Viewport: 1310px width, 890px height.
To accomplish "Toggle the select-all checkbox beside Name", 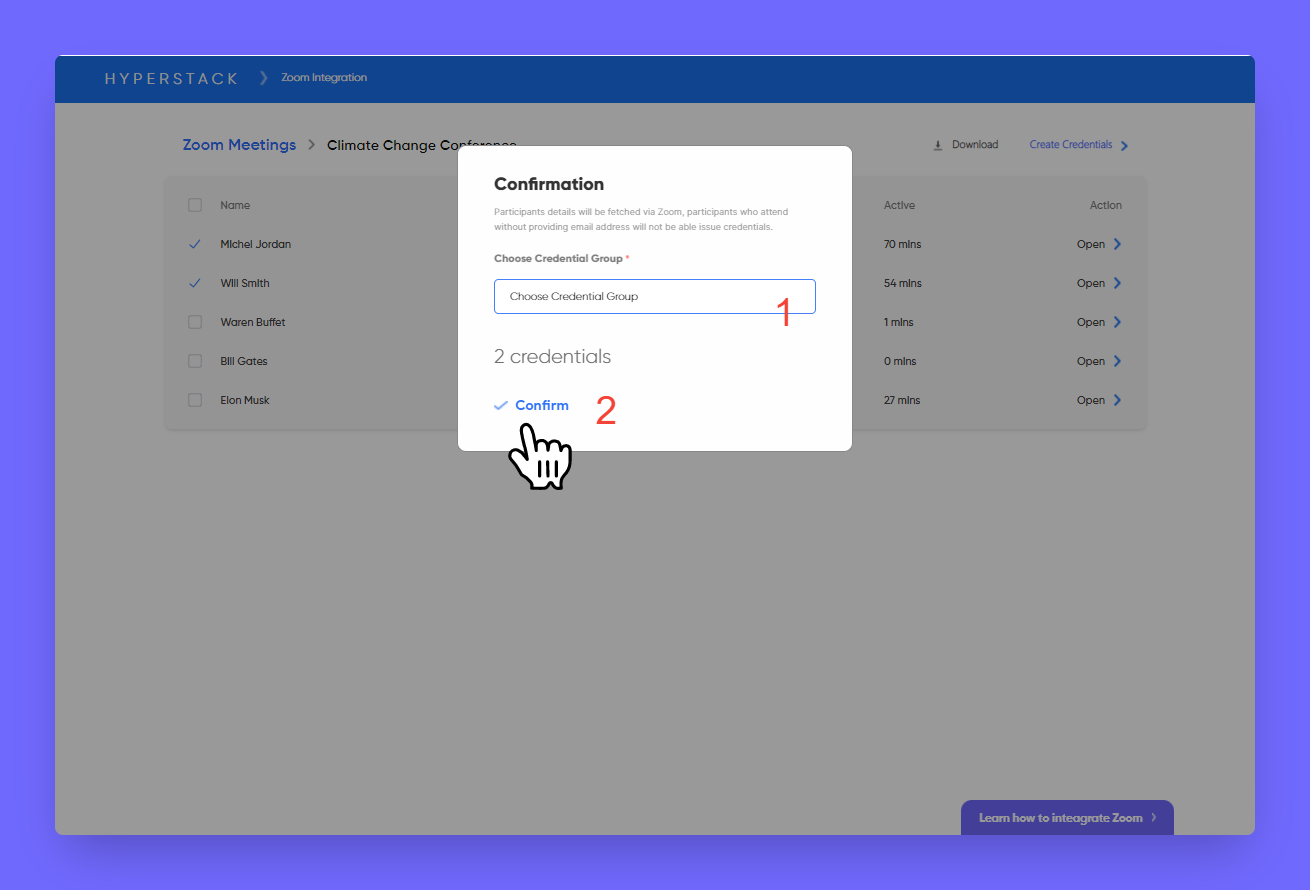I will (195, 205).
